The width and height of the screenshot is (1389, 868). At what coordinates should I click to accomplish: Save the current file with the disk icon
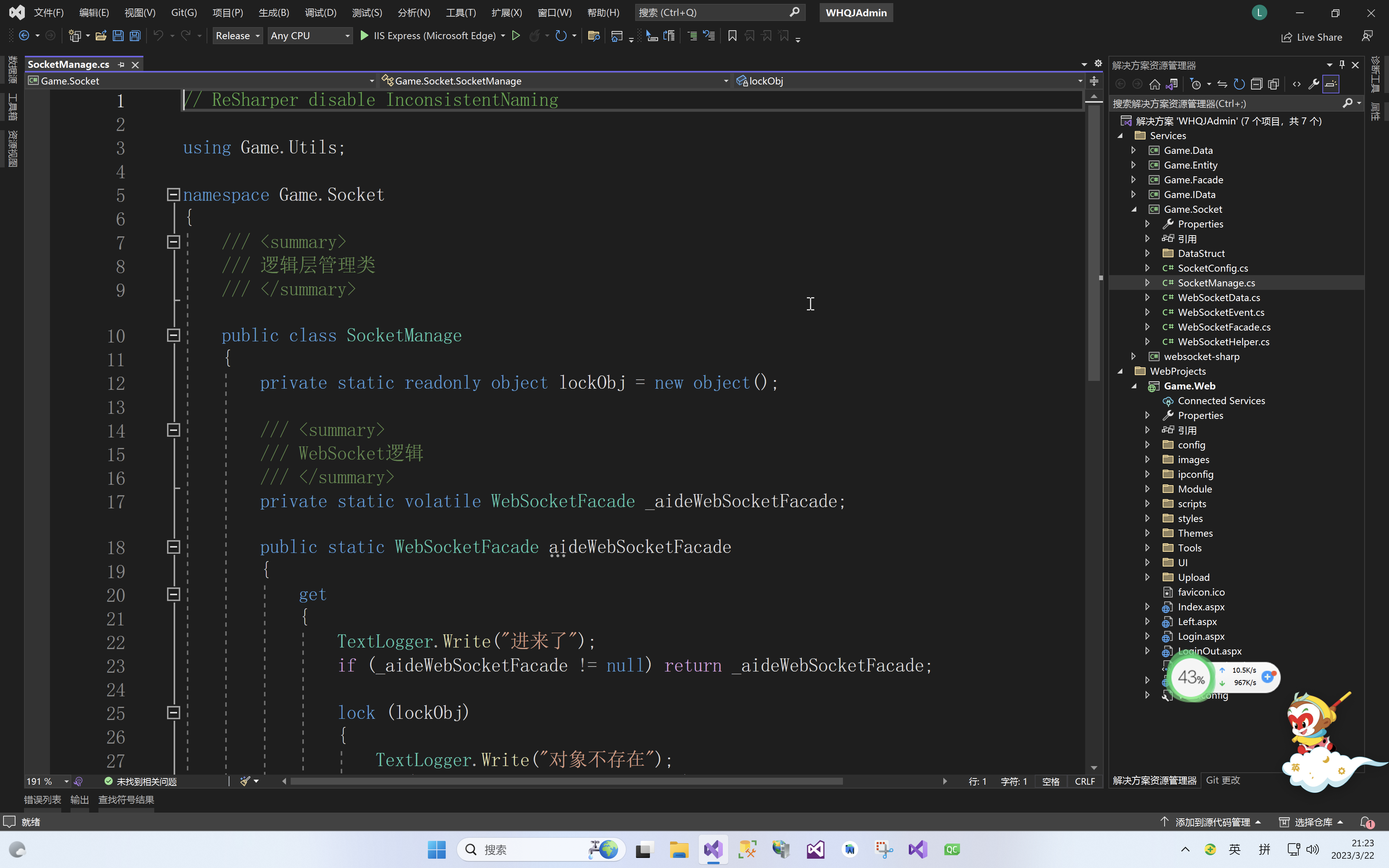pyautogui.click(x=118, y=36)
